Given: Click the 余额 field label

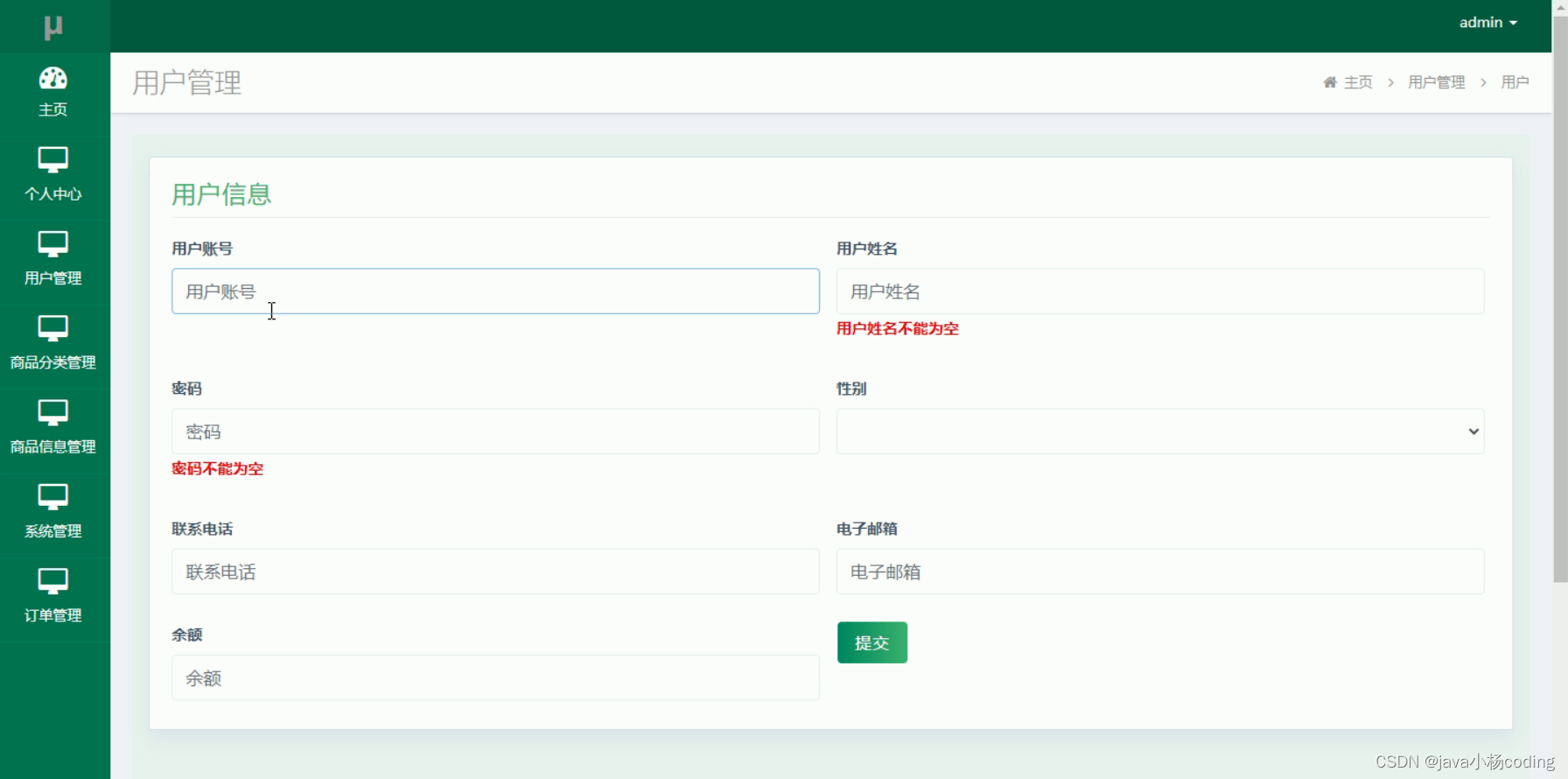Looking at the screenshot, I should 187,635.
